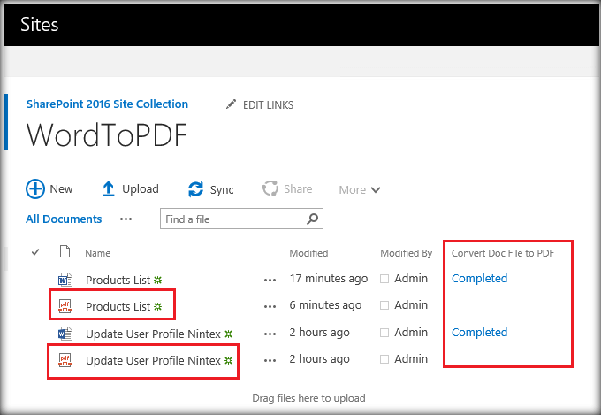Image resolution: width=602 pixels, height=416 pixels.
Task: Select the All Documents view
Action: (x=64, y=219)
